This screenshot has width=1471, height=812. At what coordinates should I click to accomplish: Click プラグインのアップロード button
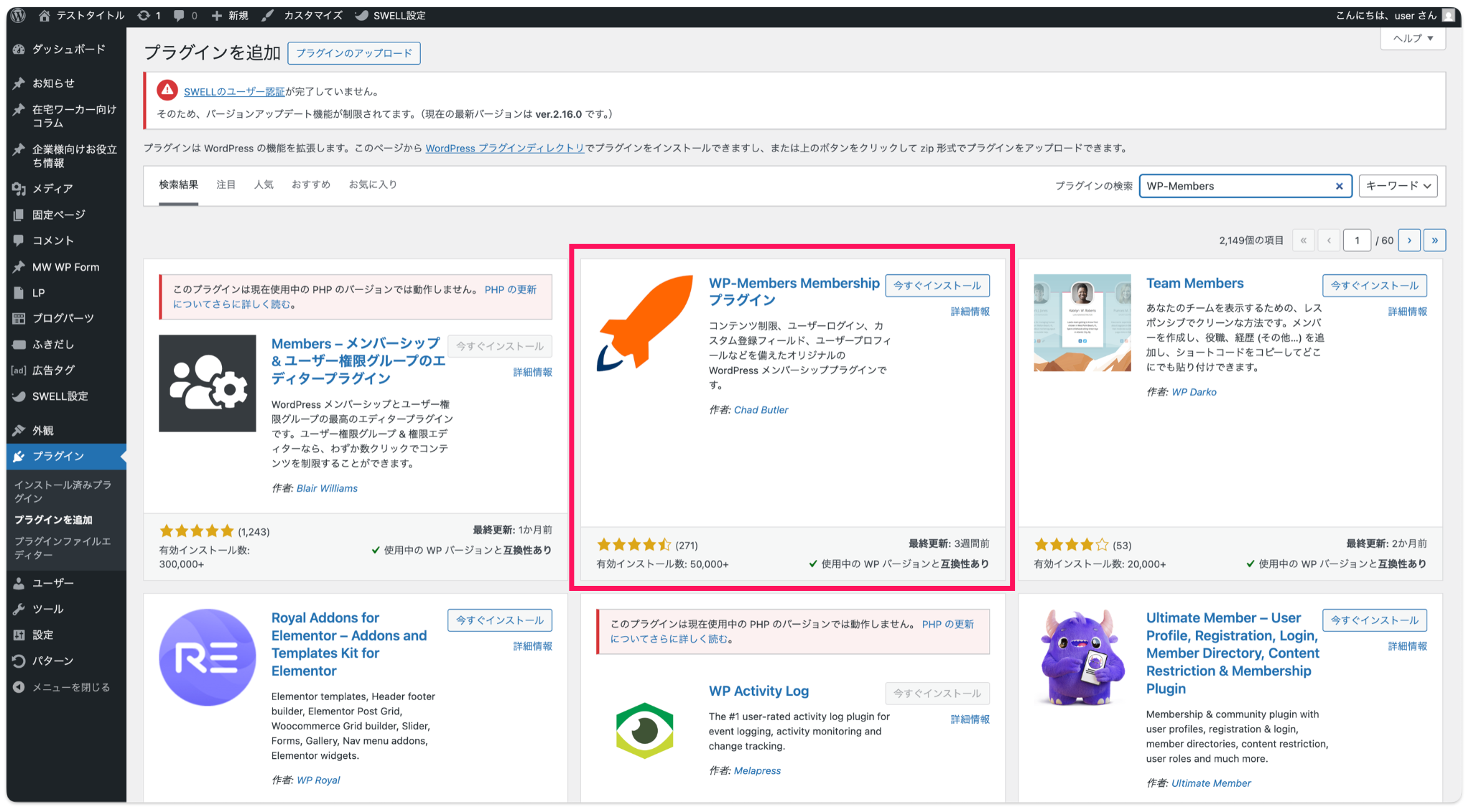(354, 53)
